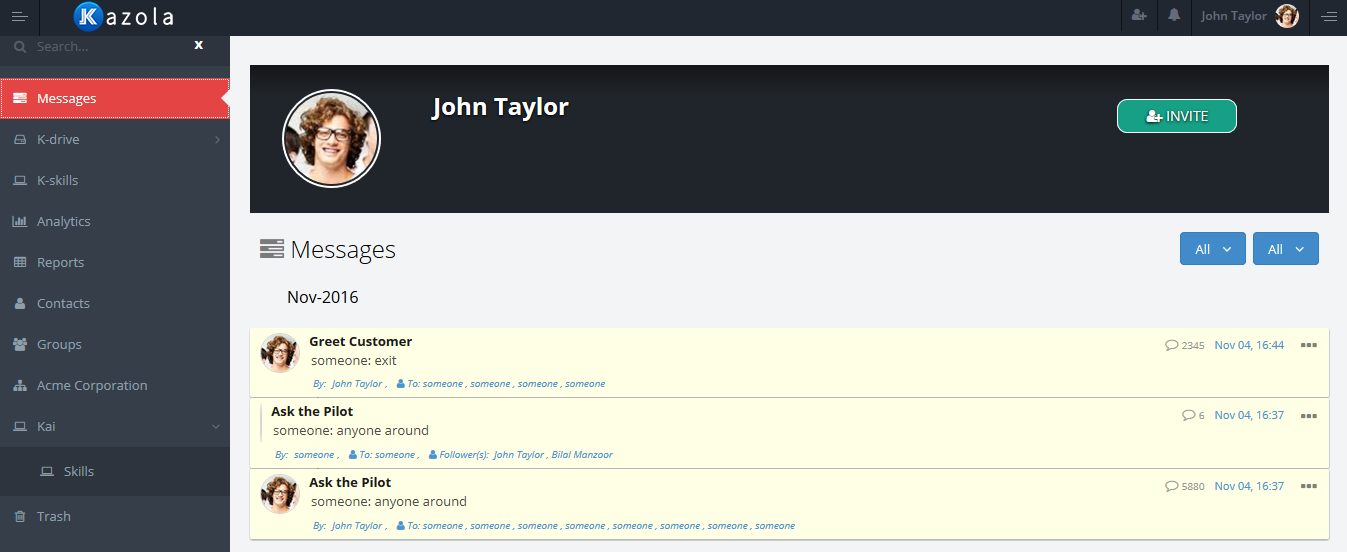Open Groups in the sidebar

(x=115, y=344)
